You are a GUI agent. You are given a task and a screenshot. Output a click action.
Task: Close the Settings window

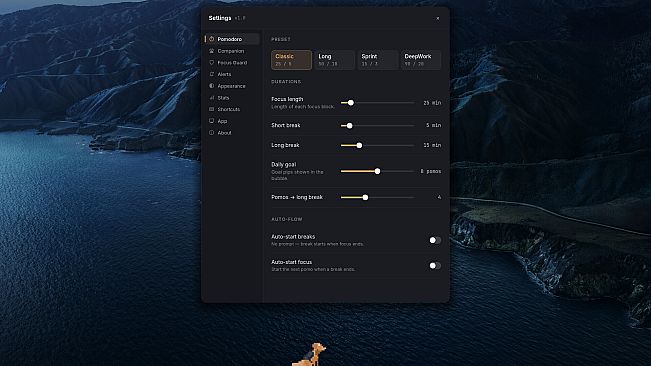438,18
